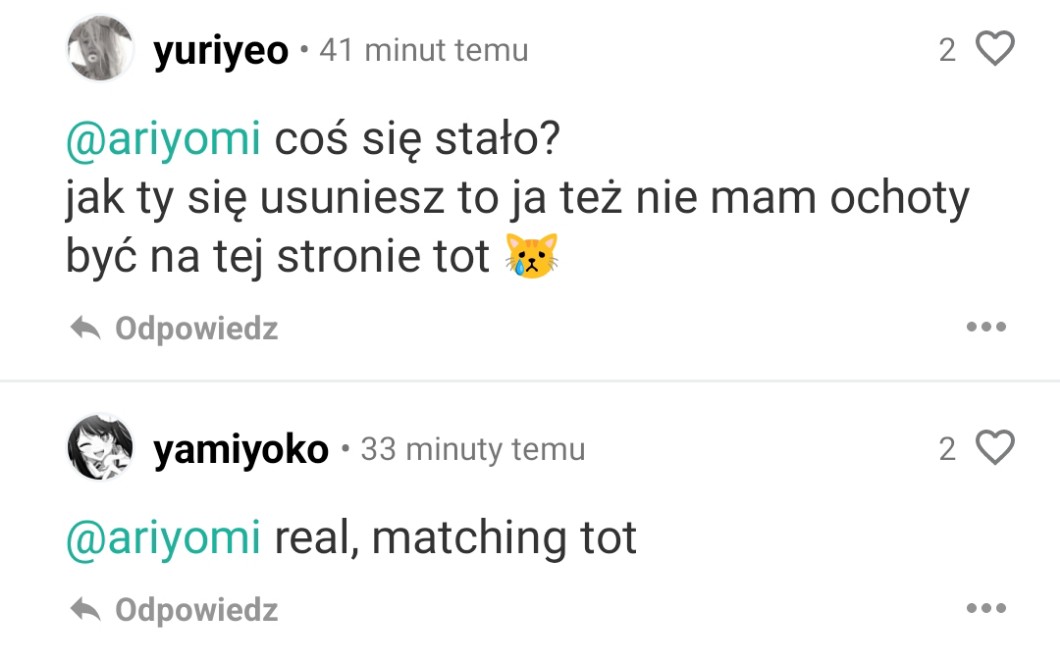The image size is (1060, 659).
Task: Like yuriyeo's comment with the heart
Action: [994, 48]
